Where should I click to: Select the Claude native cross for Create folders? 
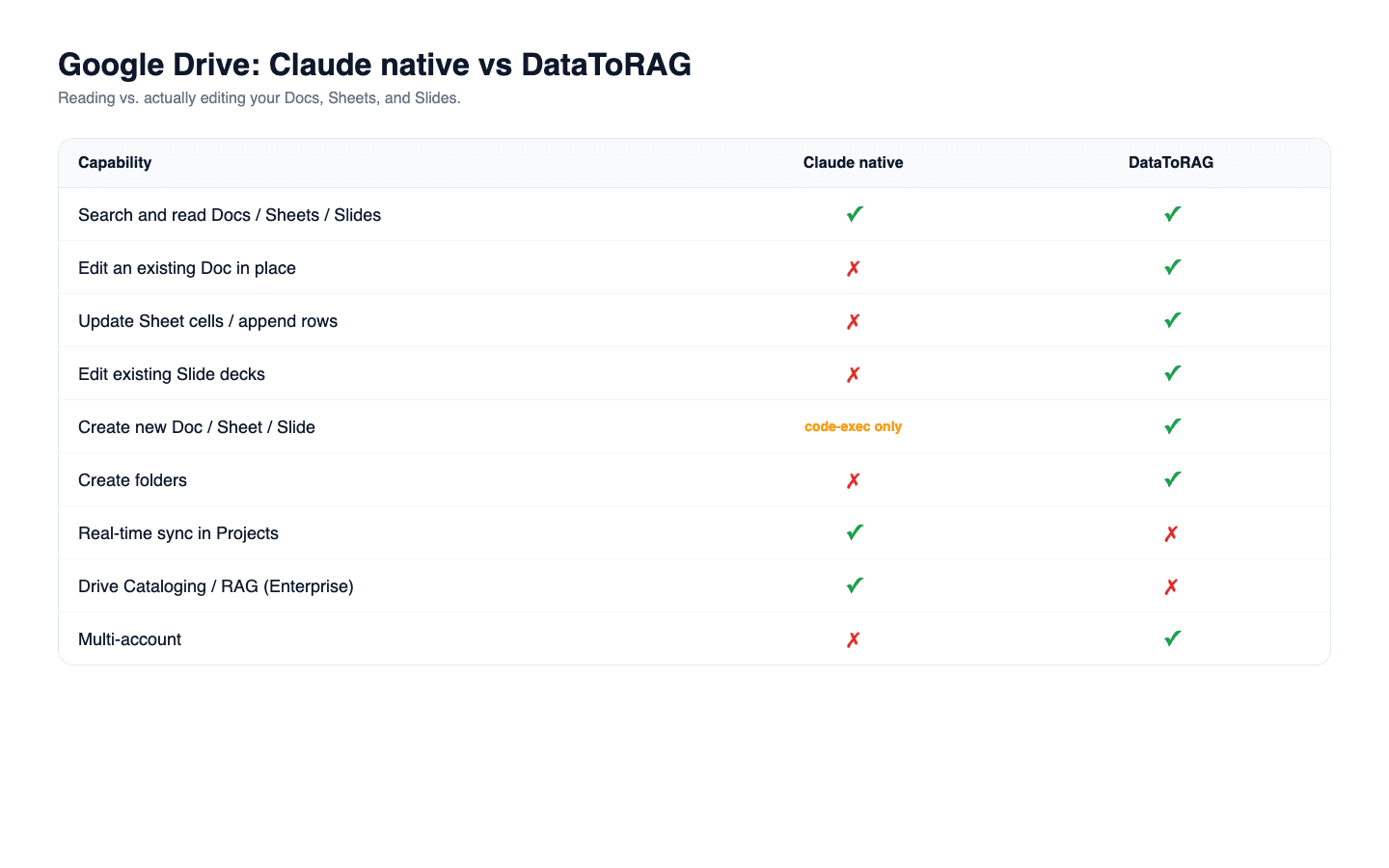click(854, 480)
